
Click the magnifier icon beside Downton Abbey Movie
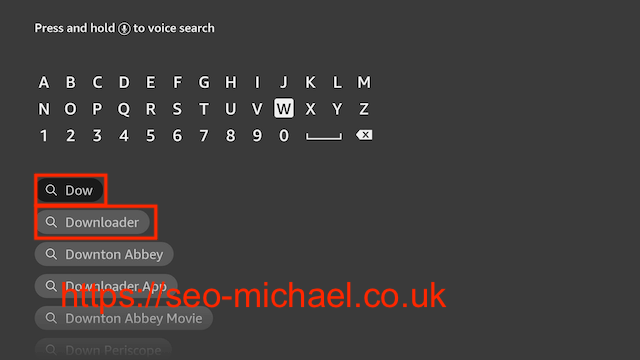tap(51, 318)
